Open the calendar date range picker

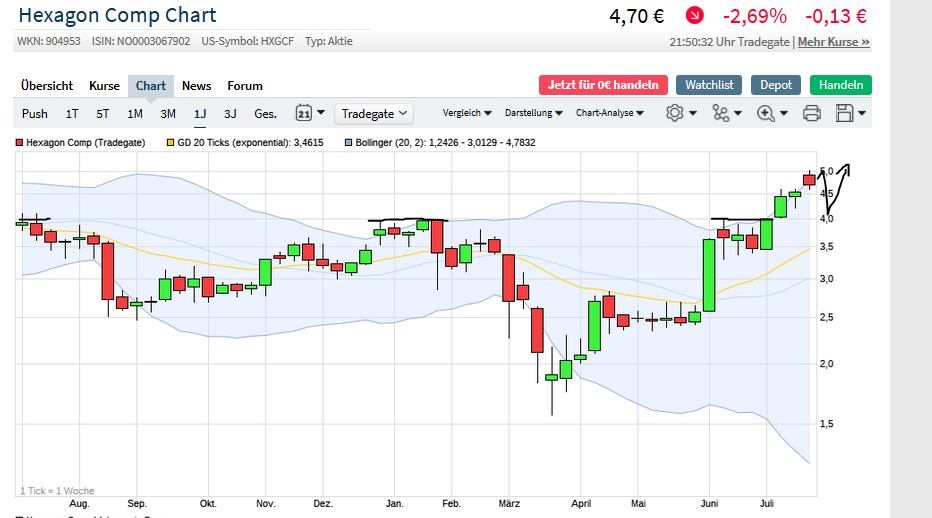coord(304,113)
